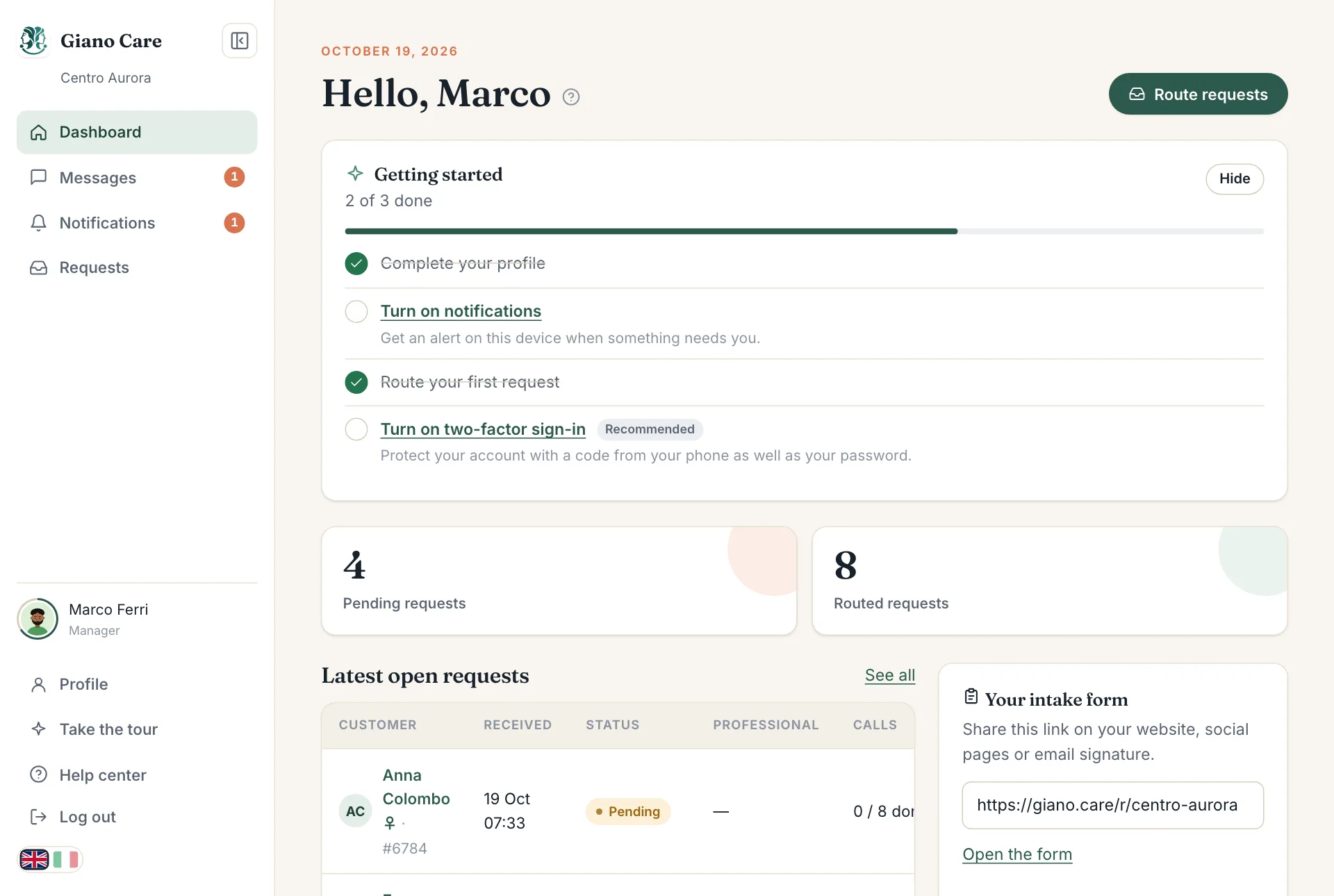
Task: Switch language with the Italian flag
Action: 65,860
